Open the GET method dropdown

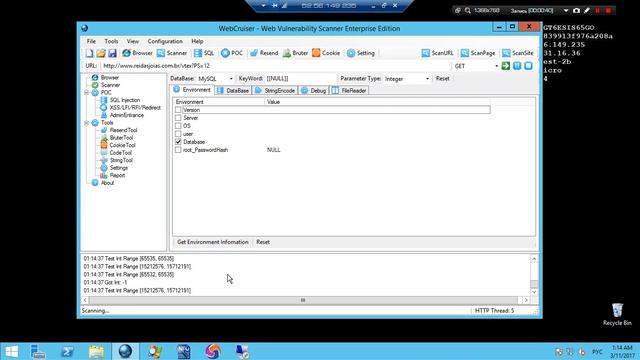pos(497,66)
